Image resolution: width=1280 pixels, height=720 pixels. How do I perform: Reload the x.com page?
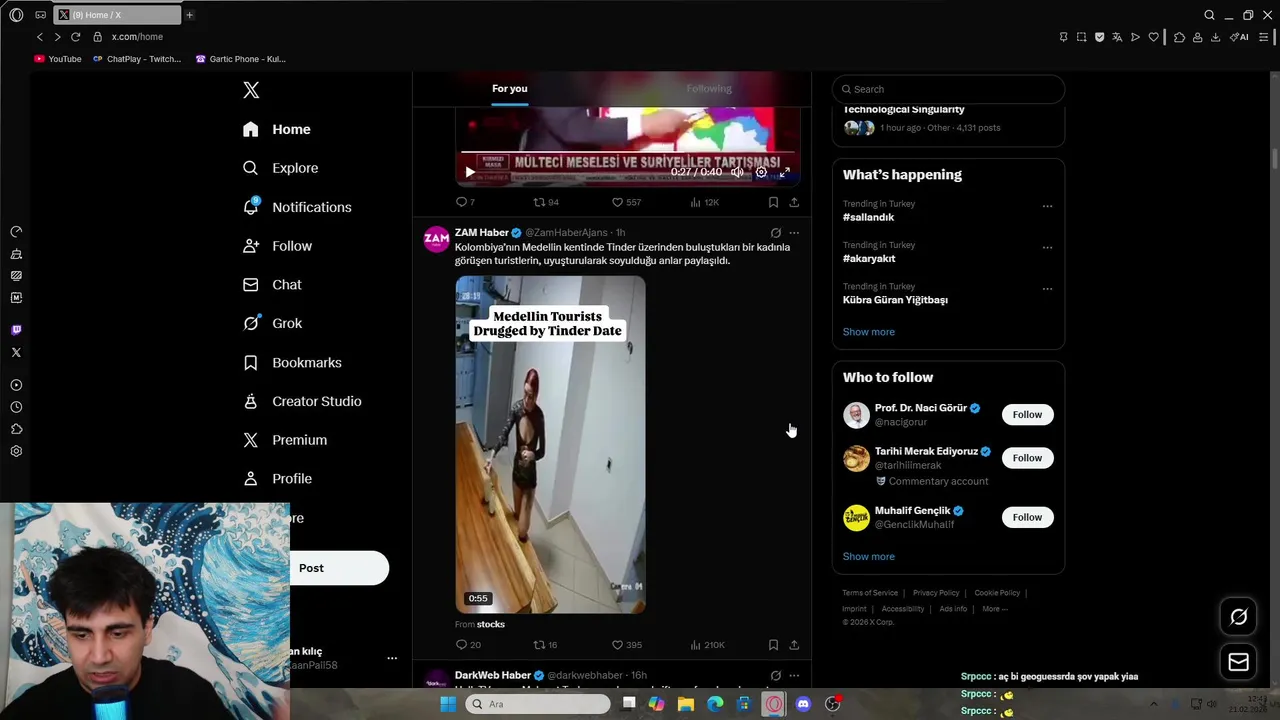pyautogui.click(x=75, y=37)
